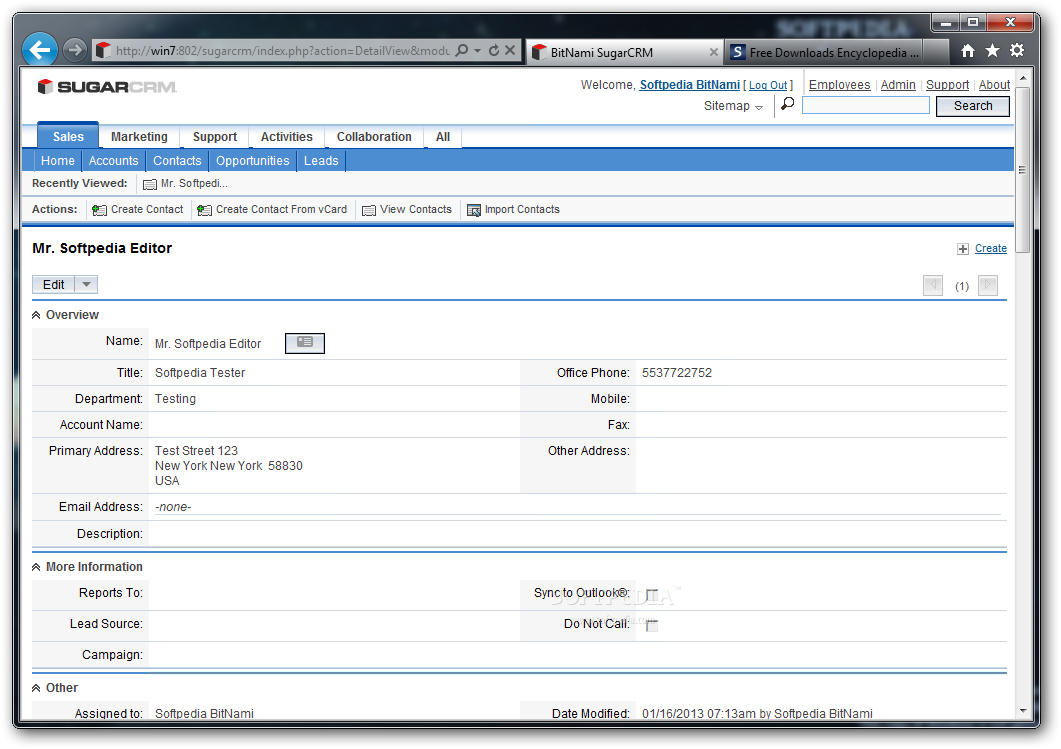The width and height of the screenshot is (1061, 749).
Task: Click the Edit button
Action: [53, 285]
